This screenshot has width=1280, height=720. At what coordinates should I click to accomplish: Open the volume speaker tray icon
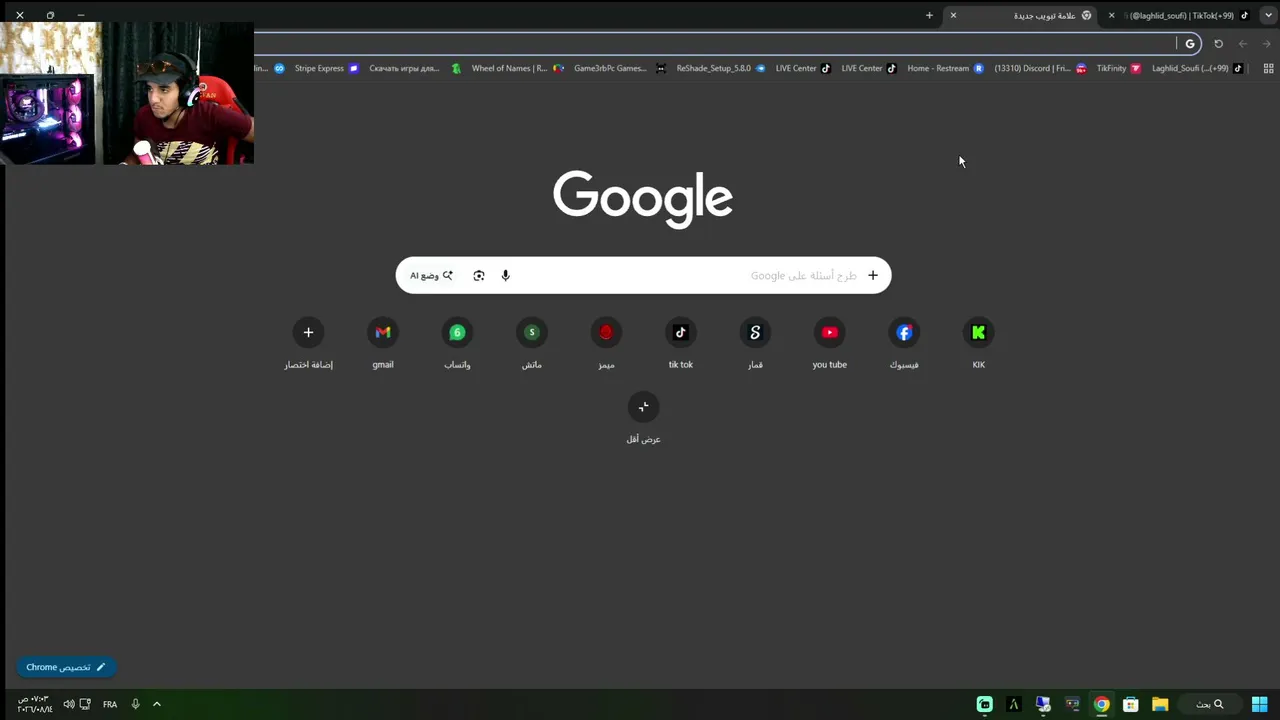68,704
